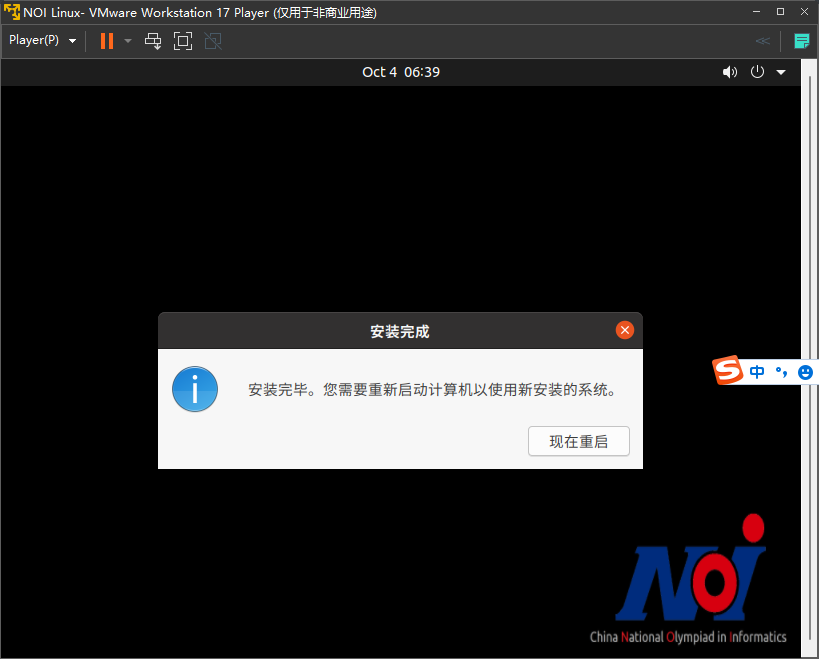This screenshot has height=659, width=819.
Task: Close the 安装完成 dialog with orange X
Action: (624, 331)
